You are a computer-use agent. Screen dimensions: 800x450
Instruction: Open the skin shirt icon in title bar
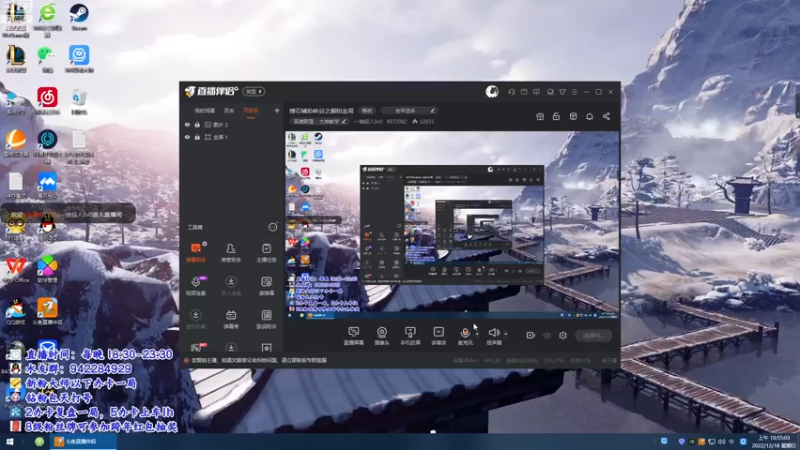tap(562, 92)
